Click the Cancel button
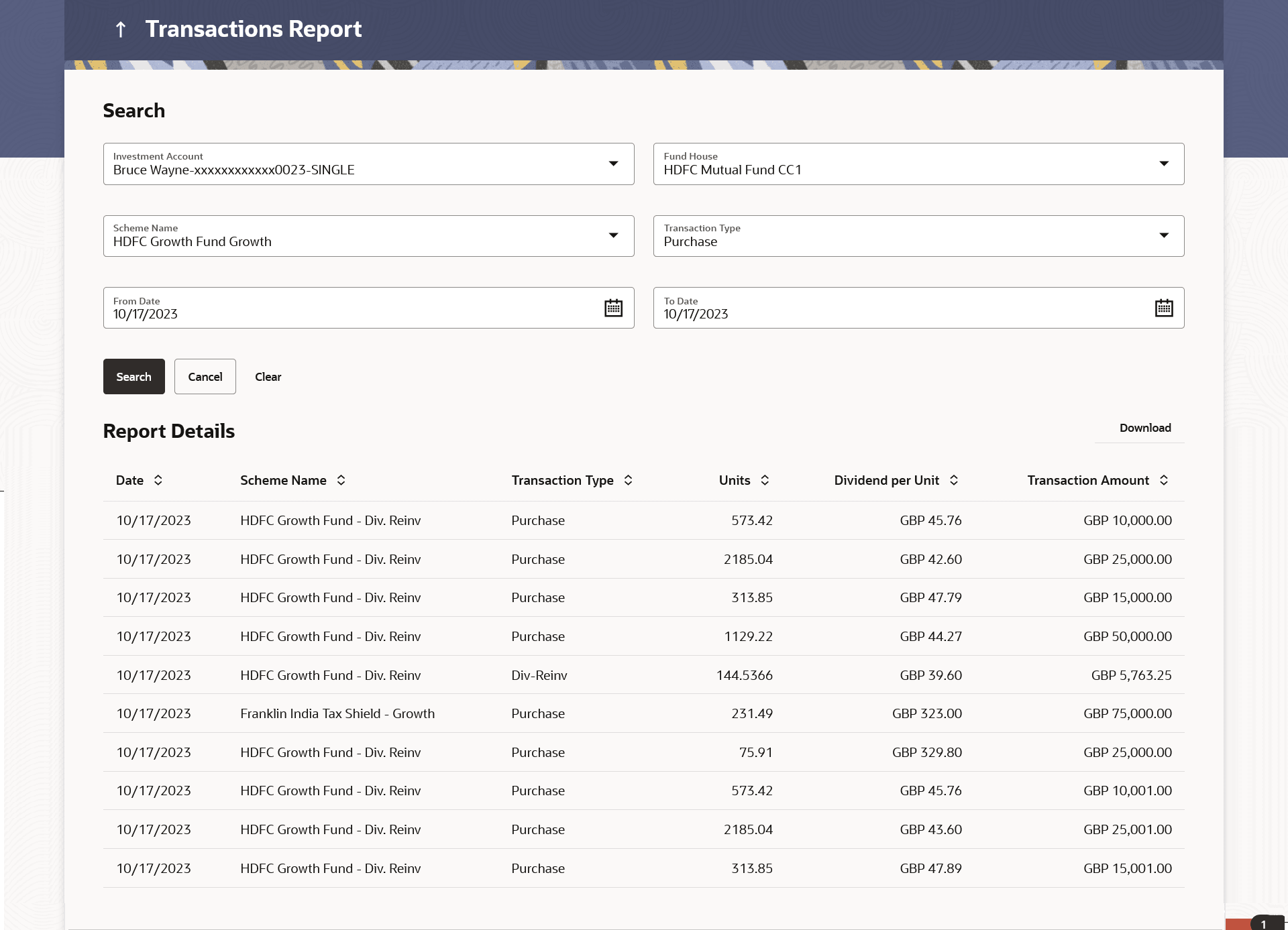The height and width of the screenshot is (930, 1288). point(205,377)
